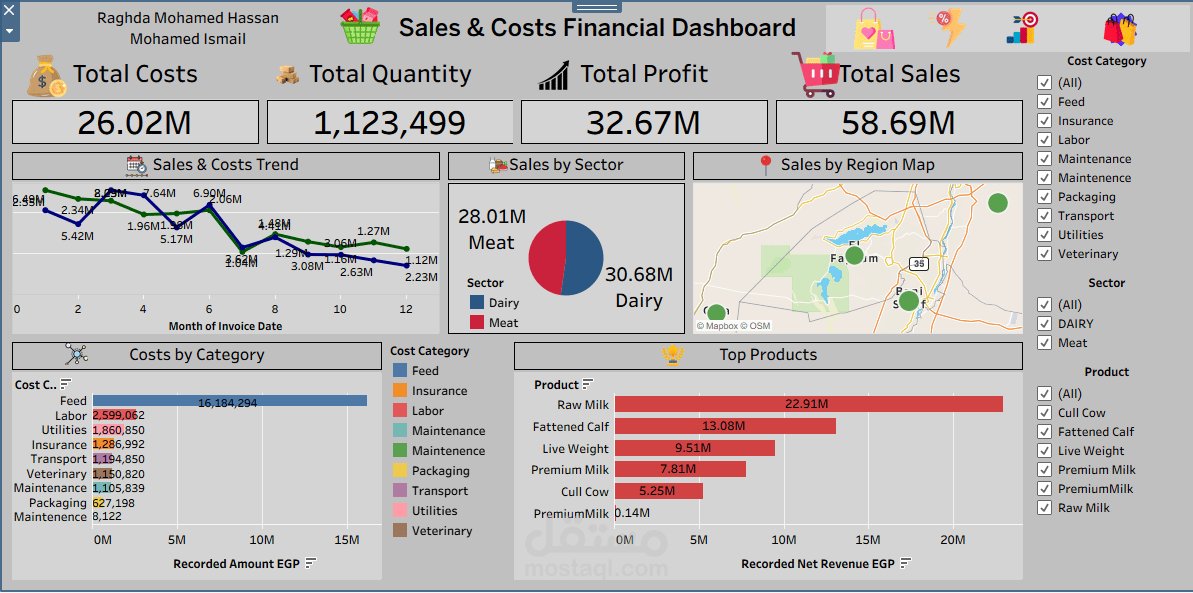The height and width of the screenshot is (593, 1193).
Task: Select the Live Weight revenue bar
Action: coord(695,448)
